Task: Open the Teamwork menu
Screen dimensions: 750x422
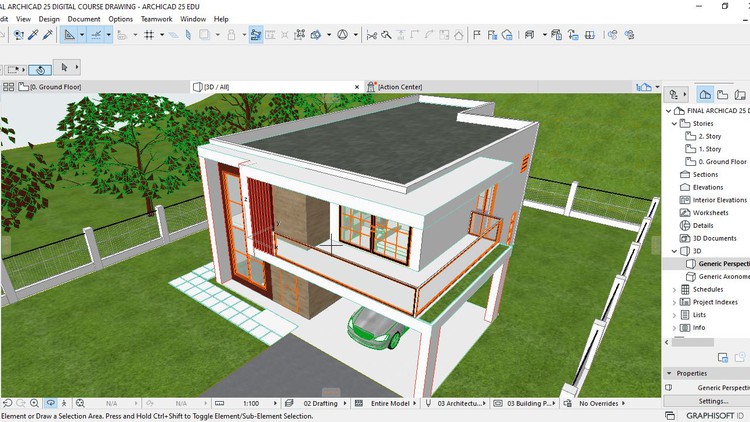Action: 155,18
